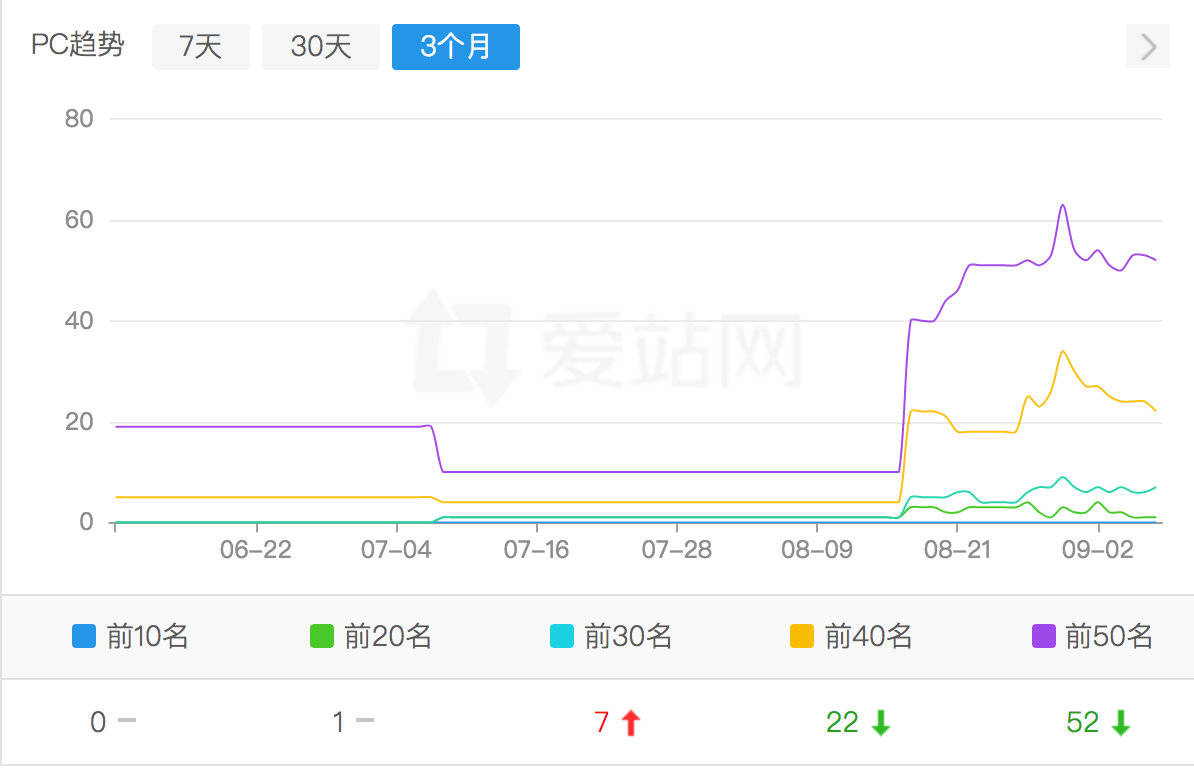The image size is (1194, 772).
Task: Toggle the green 前20名 legend swatch
Action: [322, 636]
